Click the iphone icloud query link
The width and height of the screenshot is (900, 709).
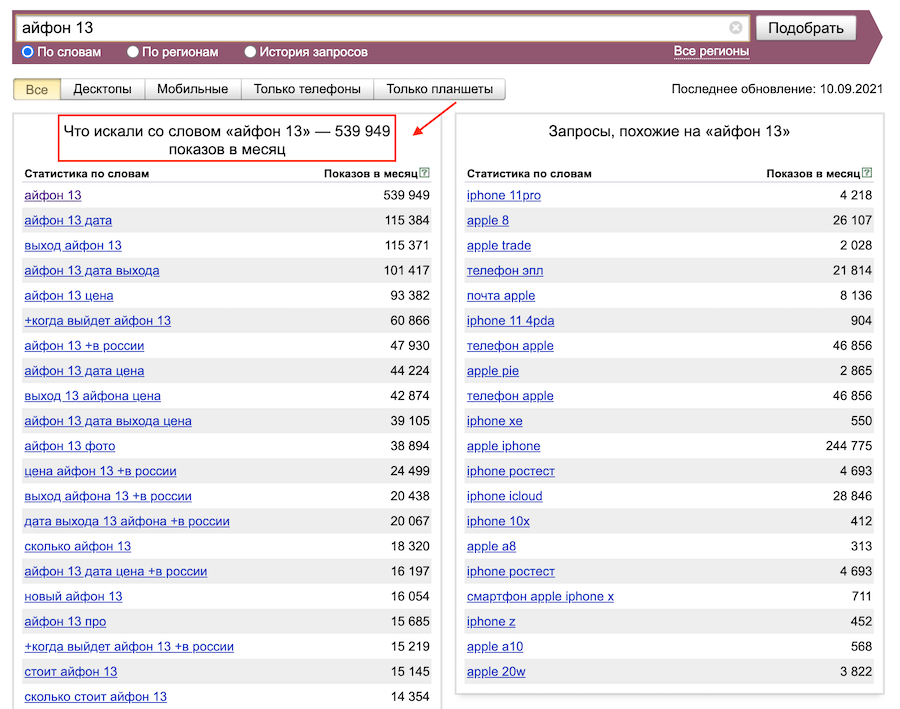(x=504, y=496)
